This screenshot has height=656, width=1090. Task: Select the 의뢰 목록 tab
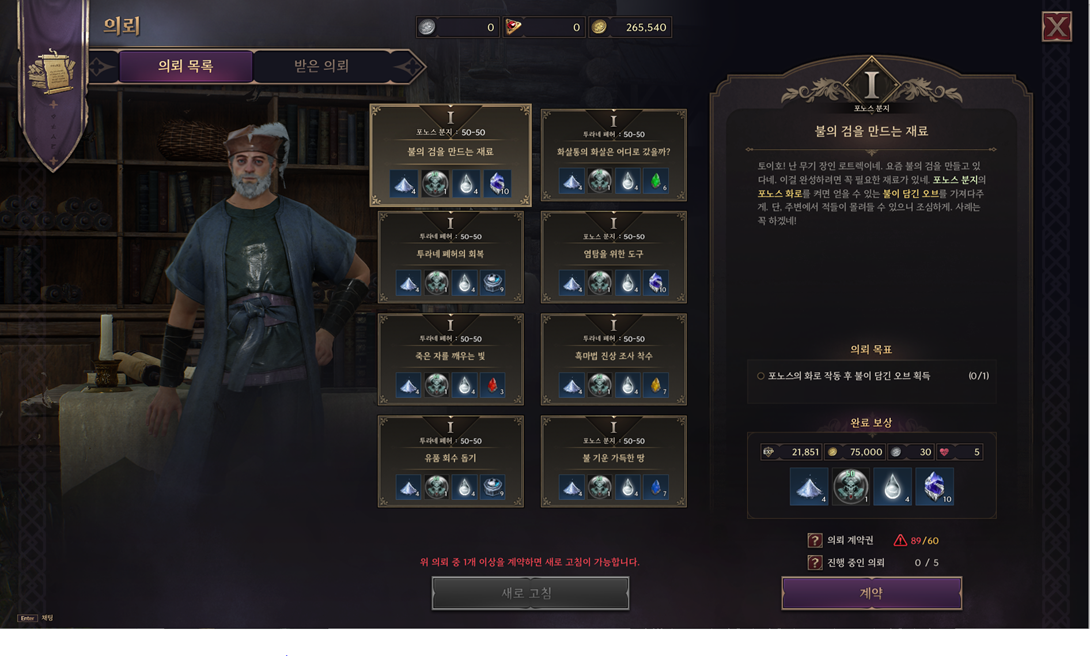click(186, 66)
